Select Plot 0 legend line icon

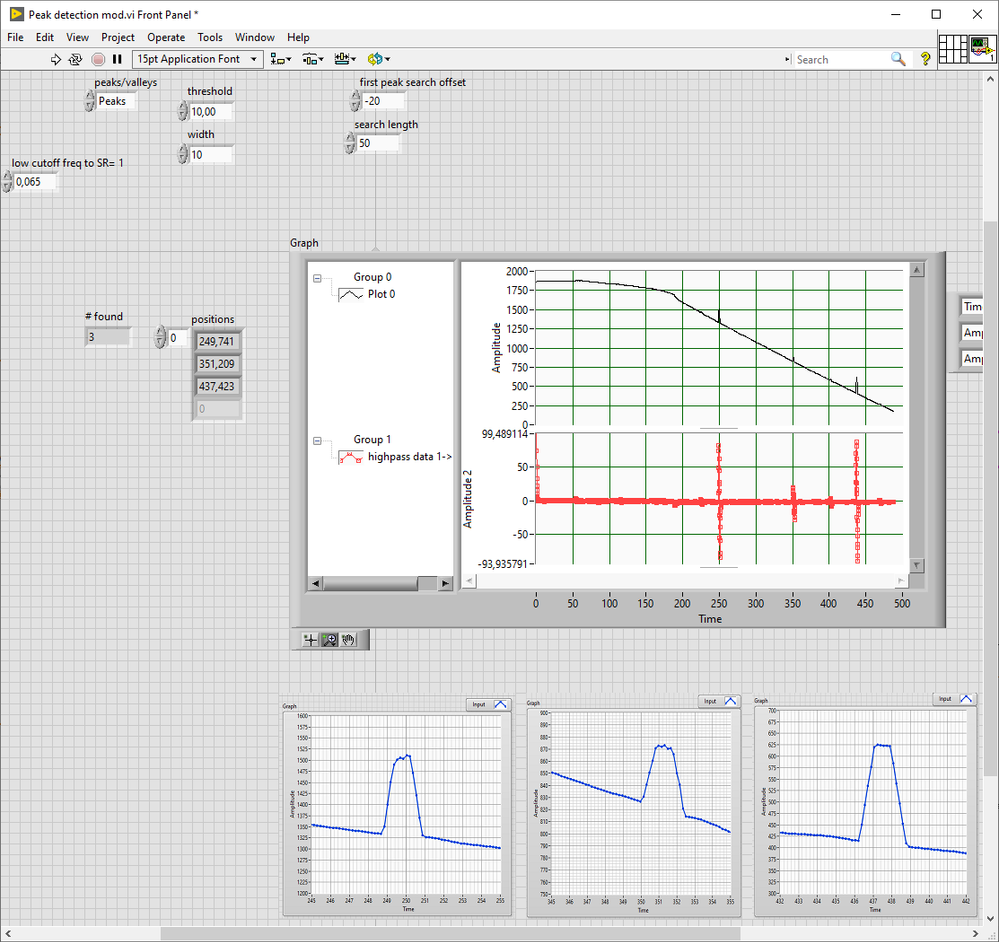tap(351, 295)
